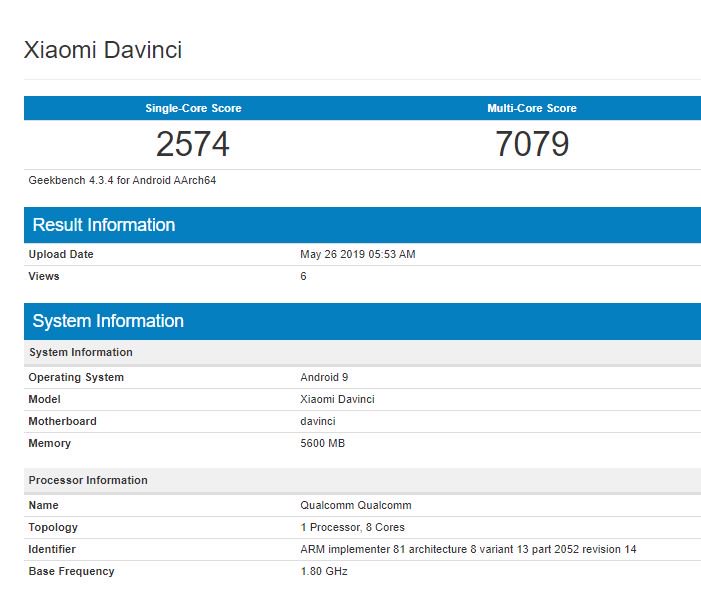Select the Views label
Screen dimensions: 701x593
pyautogui.click(x=44, y=276)
